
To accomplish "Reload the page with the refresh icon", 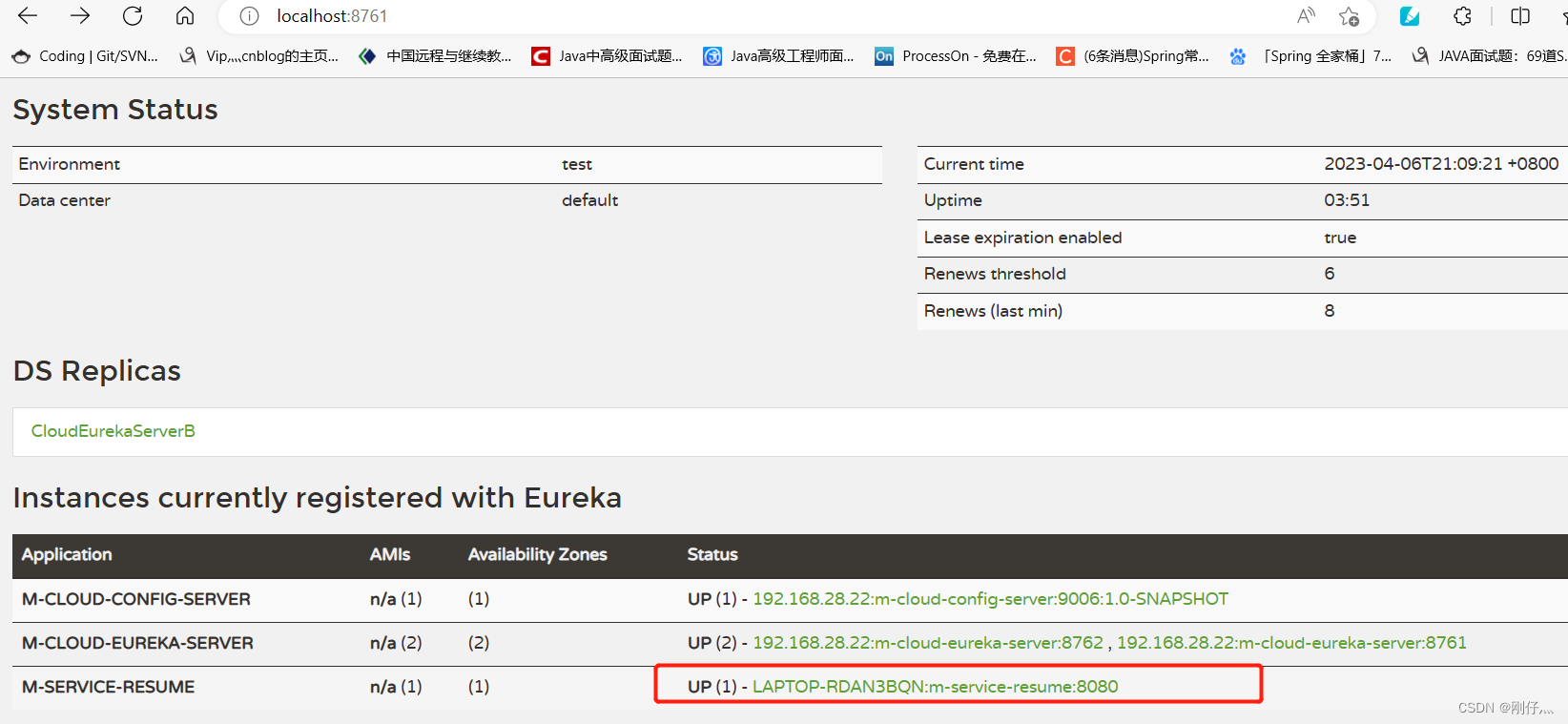I will click(133, 15).
